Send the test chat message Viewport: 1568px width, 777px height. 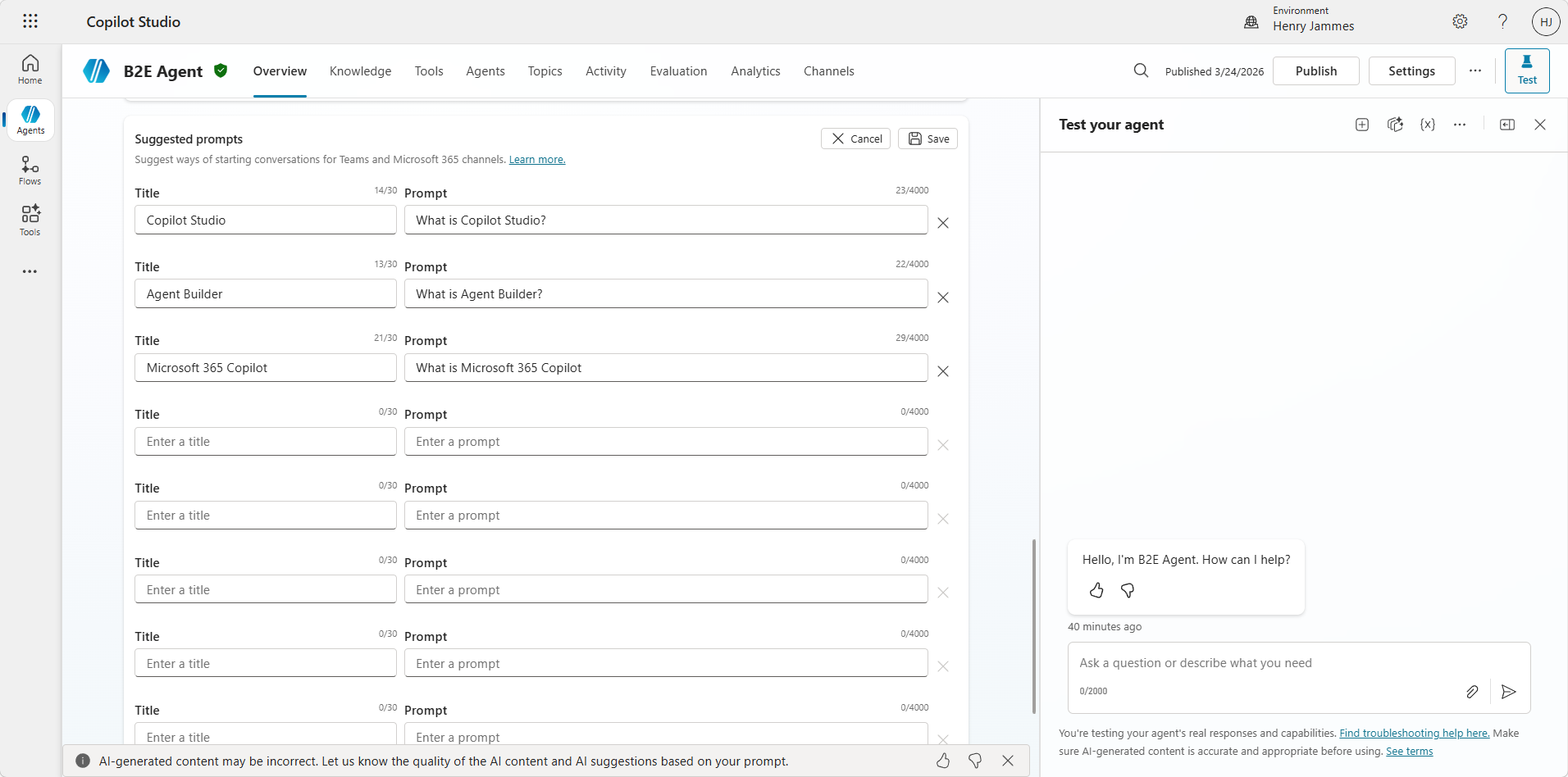click(1509, 691)
